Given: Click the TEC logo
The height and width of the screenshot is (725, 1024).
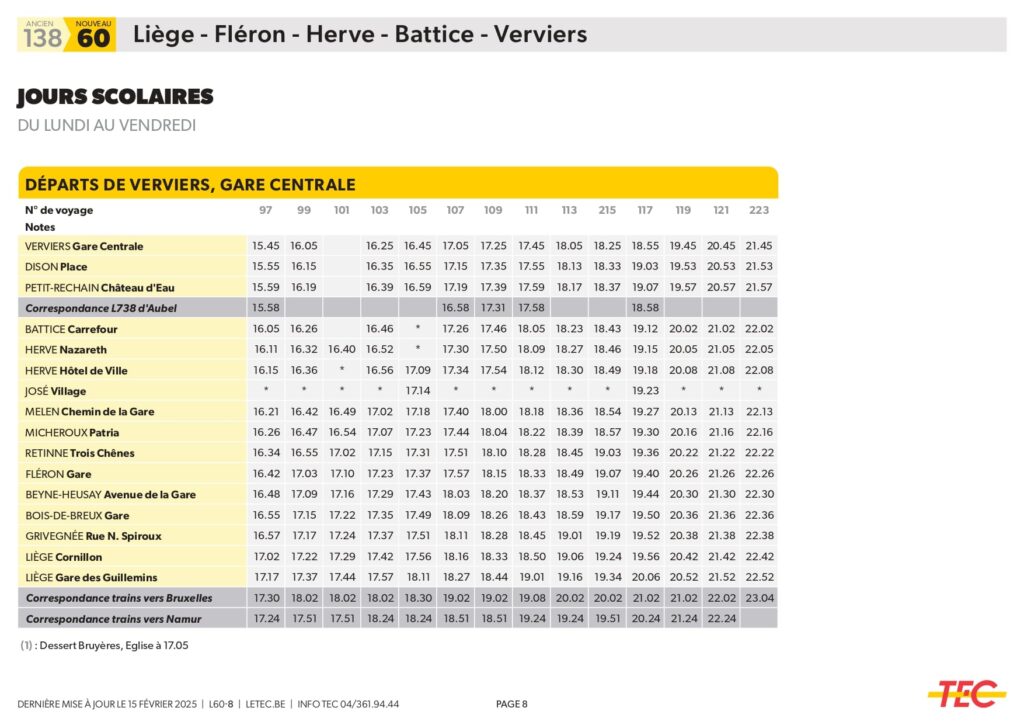Looking at the screenshot, I should point(966,693).
